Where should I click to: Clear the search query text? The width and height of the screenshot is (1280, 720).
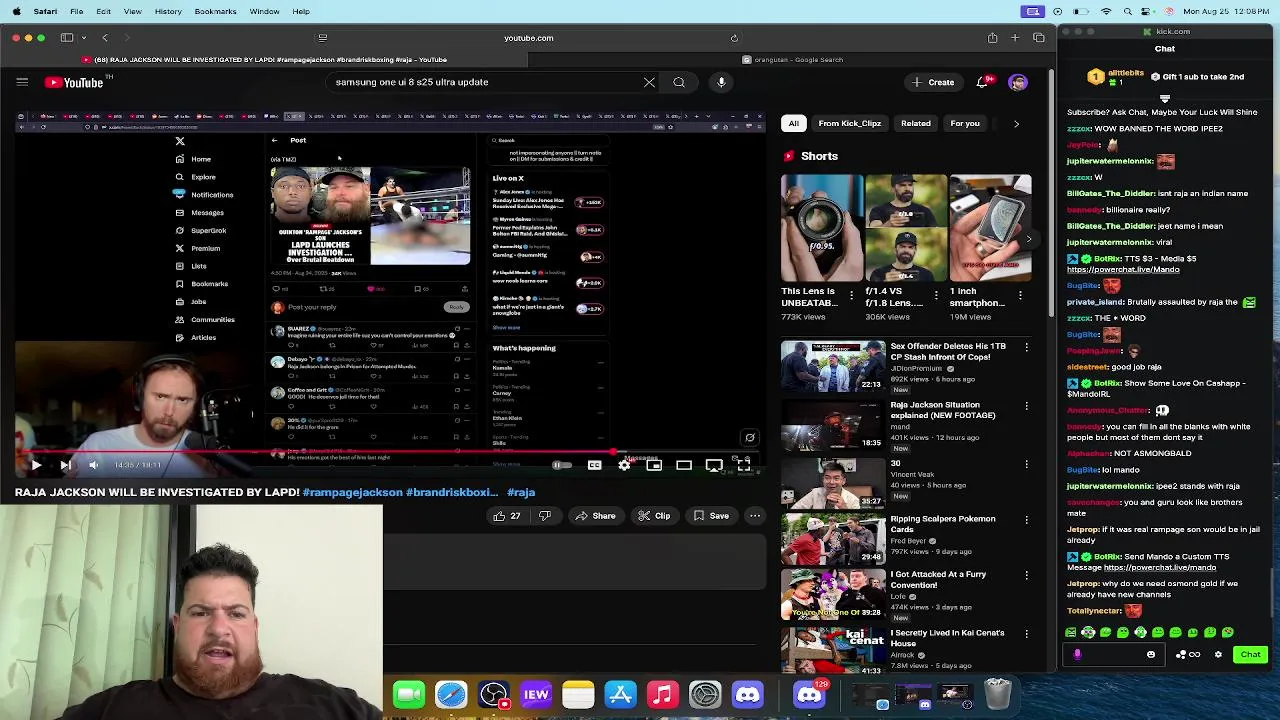(x=649, y=82)
